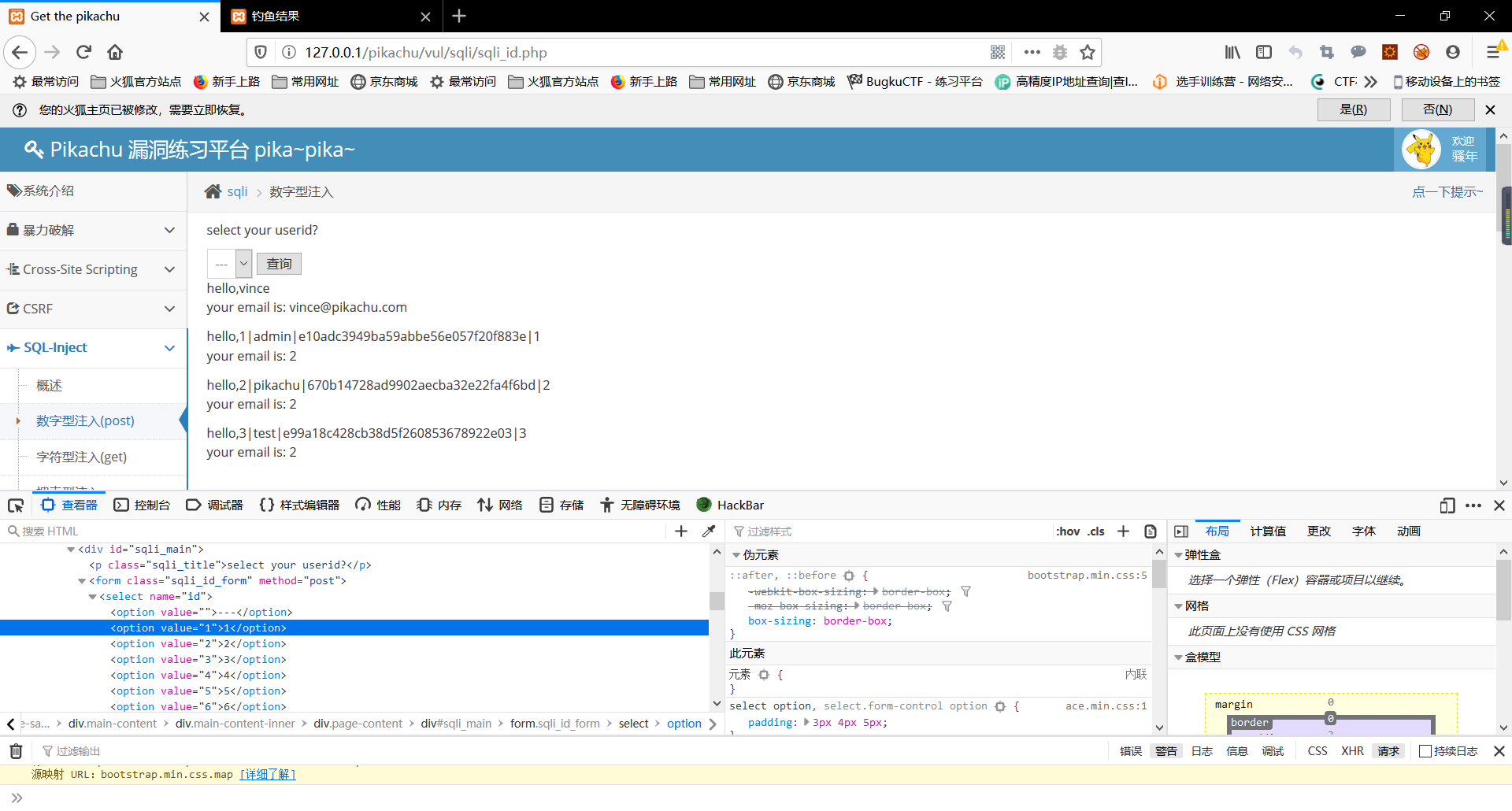This screenshot has width=1512, height=811.
Task: Clear the console output with trash icon
Action: (x=16, y=751)
